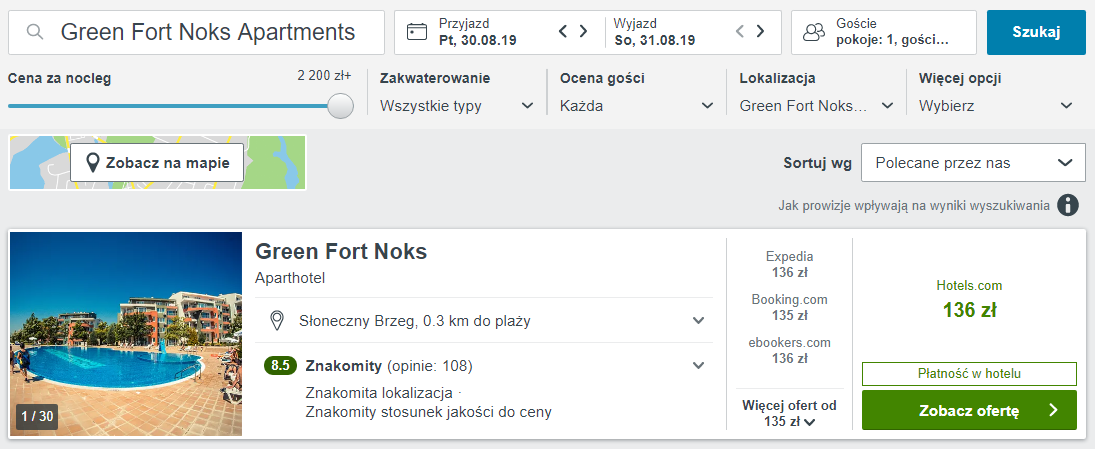Click the search magnifier icon
The height and width of the screenshot is (449, 1095).
pyautogui.click(x=36, y=32)
